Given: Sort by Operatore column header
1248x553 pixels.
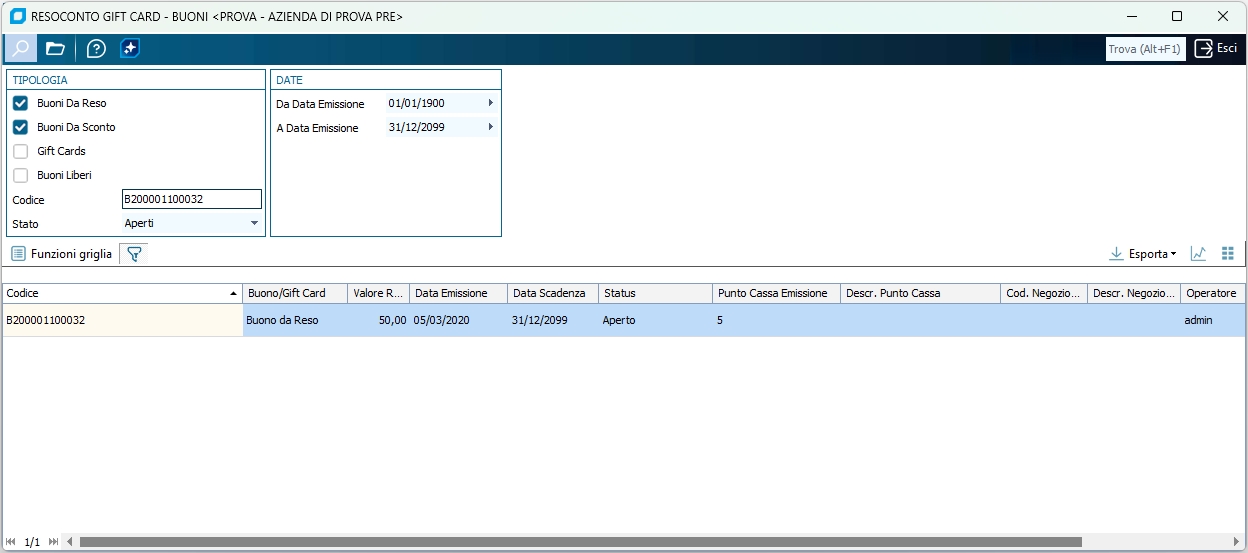Looking at the screenshot, I should pyautogui.click(x=1213, y=293).
